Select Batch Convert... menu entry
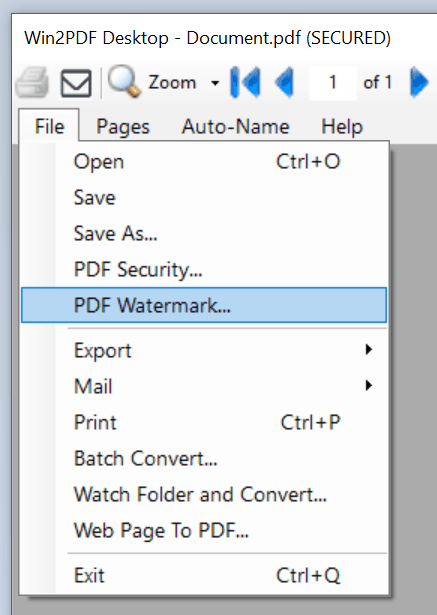This screenshot has height=615, width=437. [x=204, y=459]
